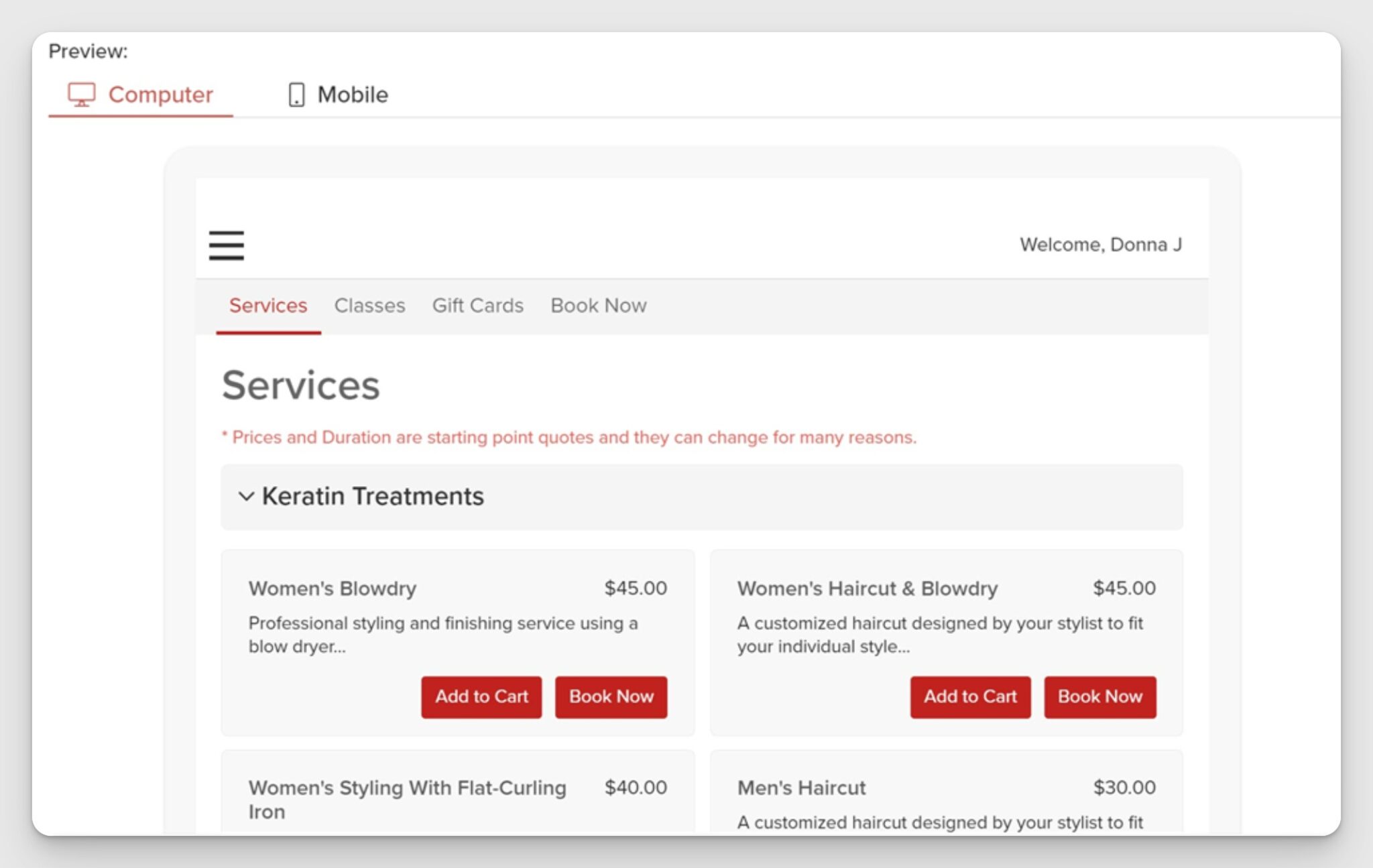Book Women's Blowdry now
Screen dimensions: 1373x868
(x=610, y=696)
